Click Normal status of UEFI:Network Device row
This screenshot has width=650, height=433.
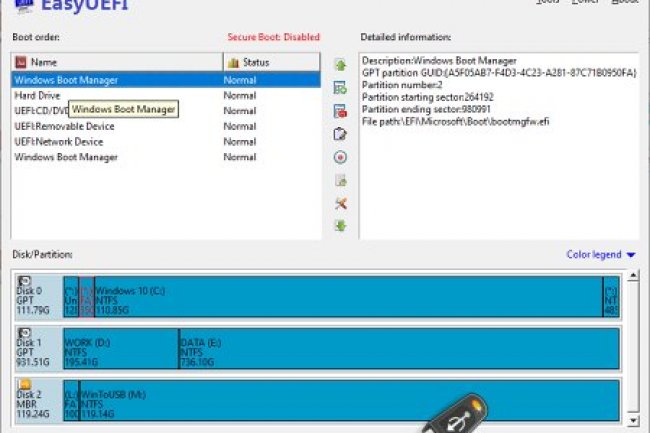[x=240, y=141]
